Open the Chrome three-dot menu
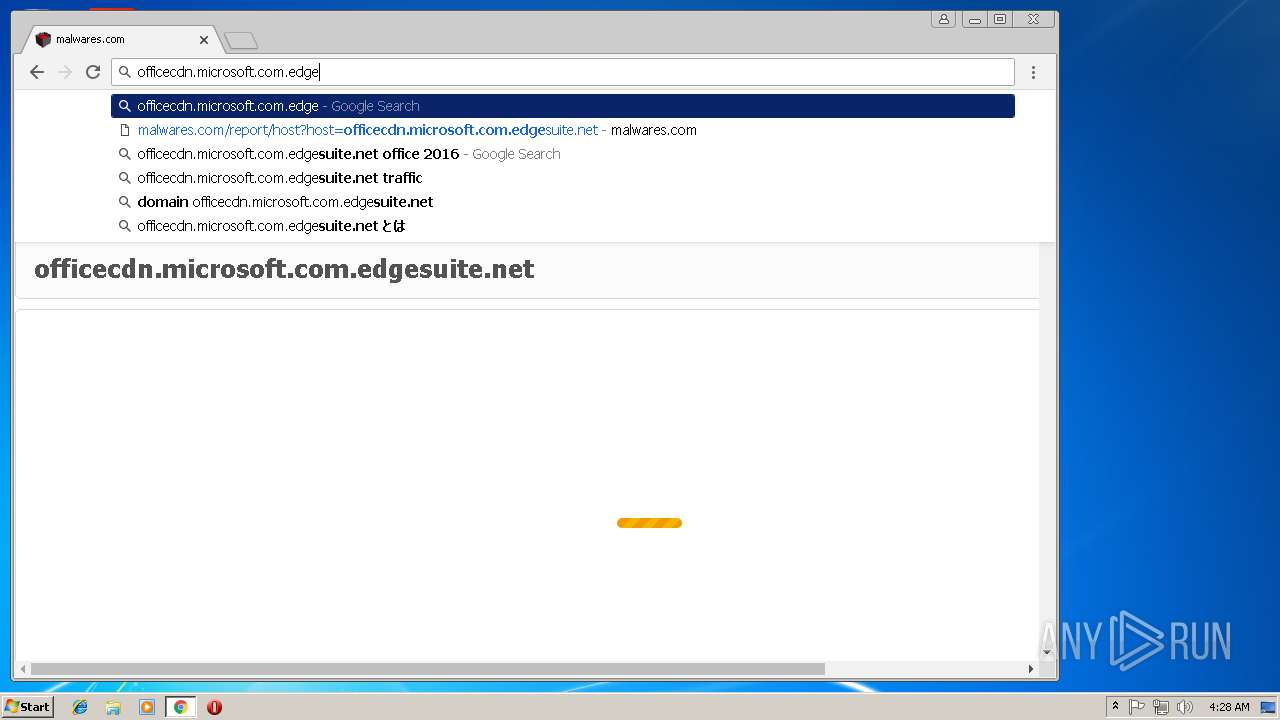 (1033, 72)
